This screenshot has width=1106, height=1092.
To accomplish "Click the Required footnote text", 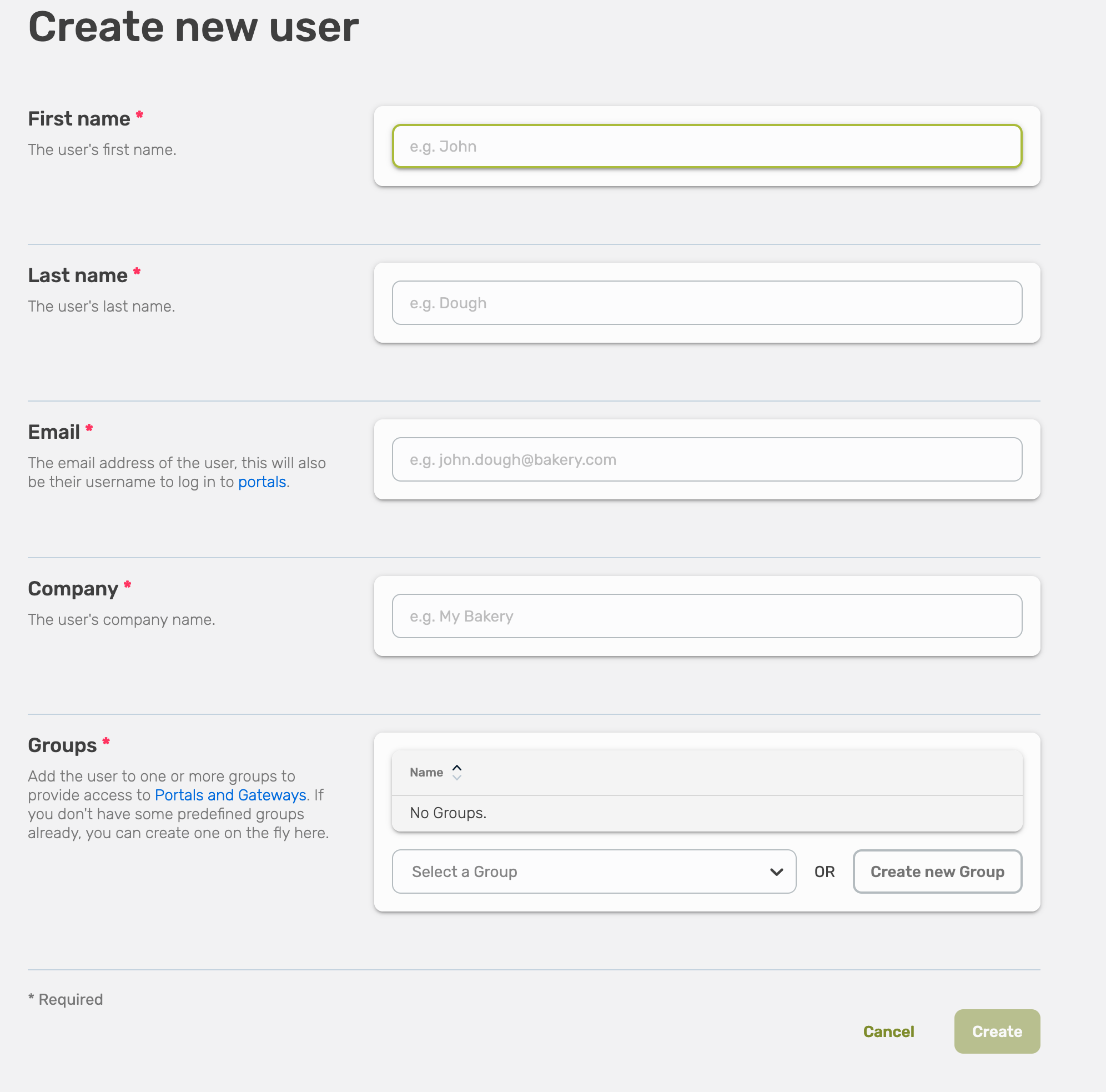I will (x=66, y=999).
